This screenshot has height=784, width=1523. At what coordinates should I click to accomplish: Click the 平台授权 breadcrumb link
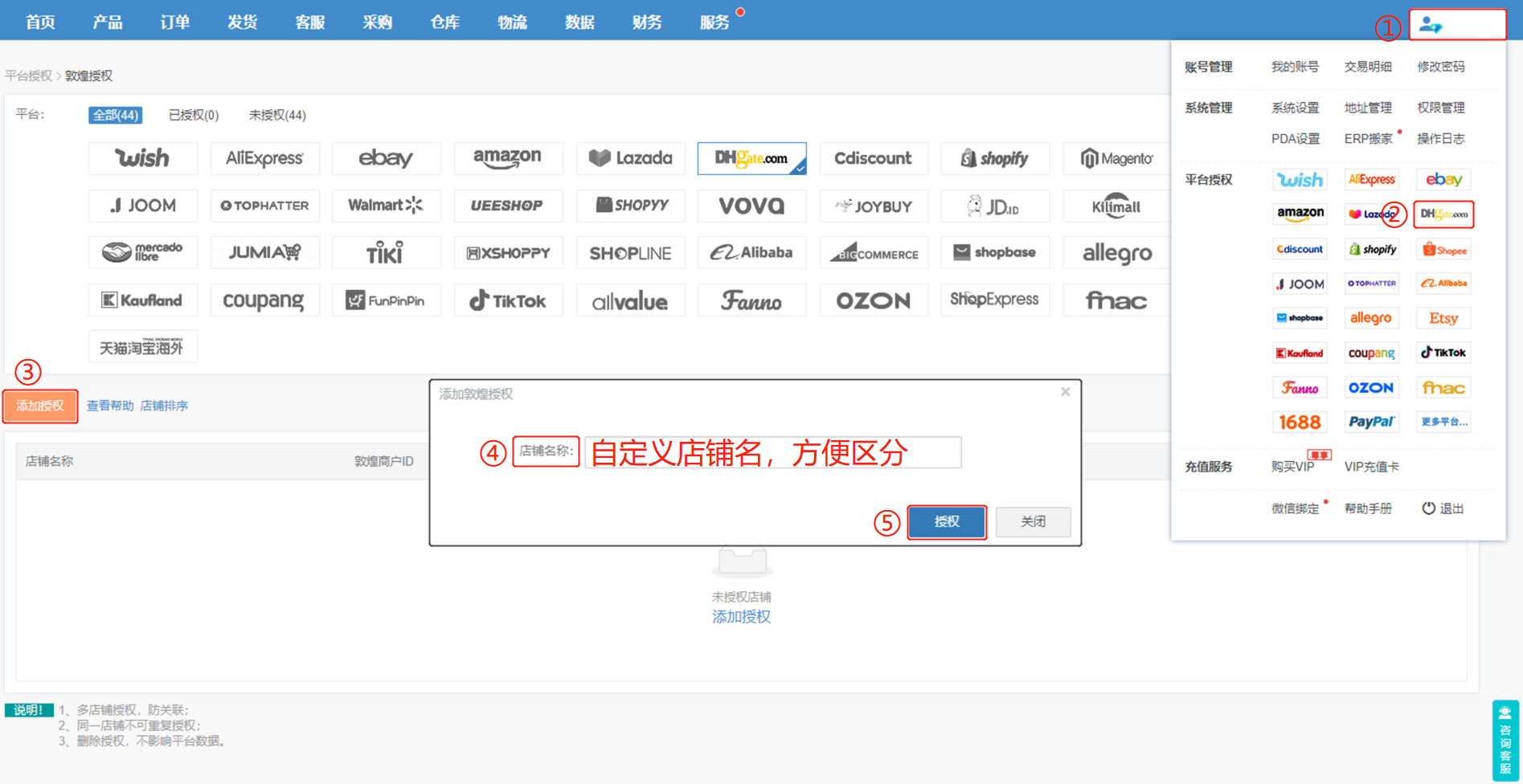tap(28, 76)
